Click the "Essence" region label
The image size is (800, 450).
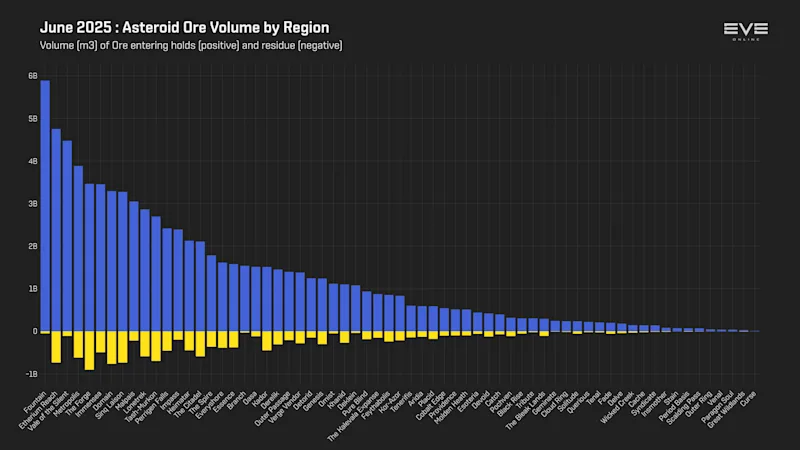[x=224, y=402]
